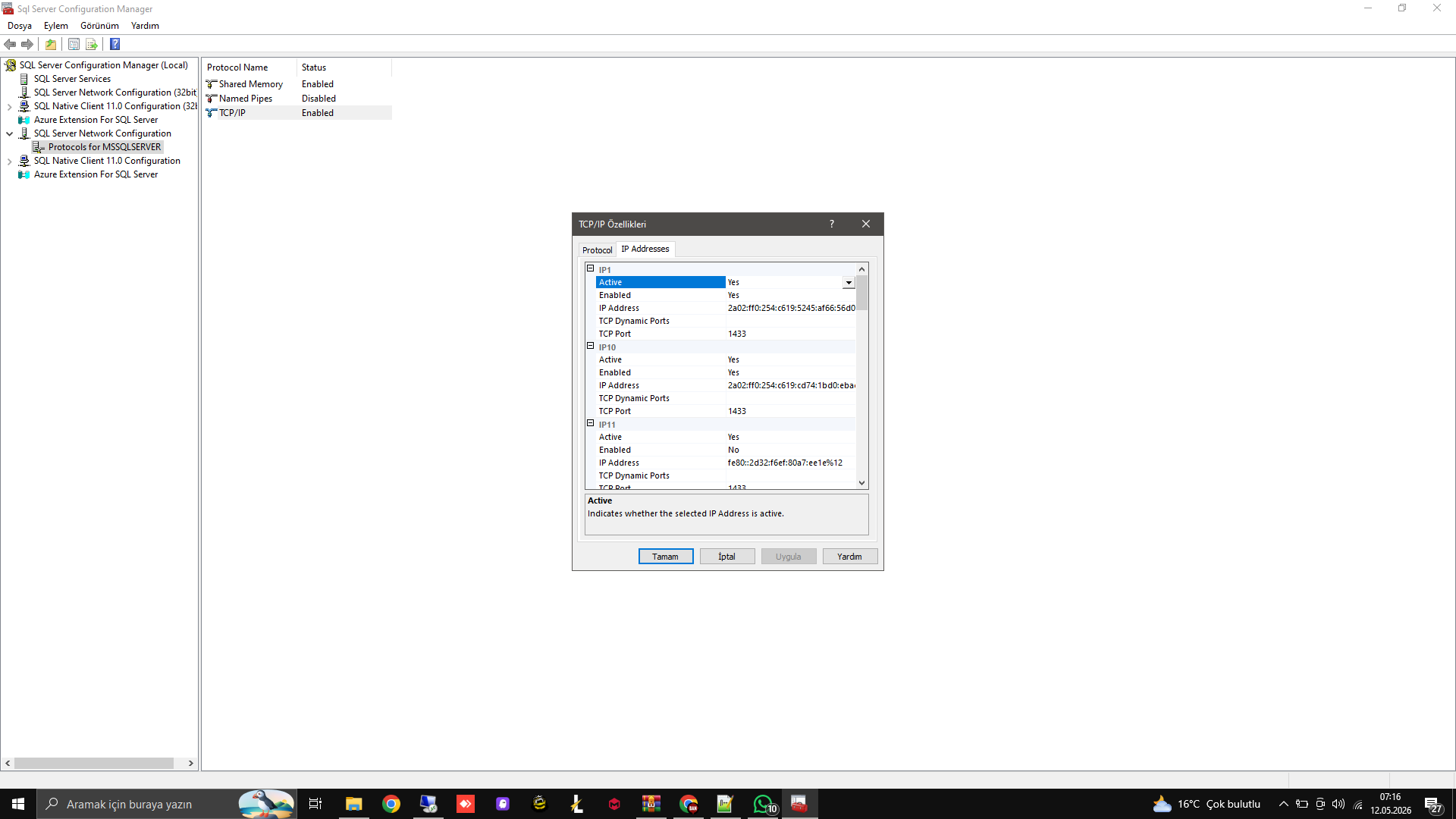Viewport: 1456px width, 819px height.
Task: Click the Tamam button
Action: pyautogui.click(x=666, y=557)
